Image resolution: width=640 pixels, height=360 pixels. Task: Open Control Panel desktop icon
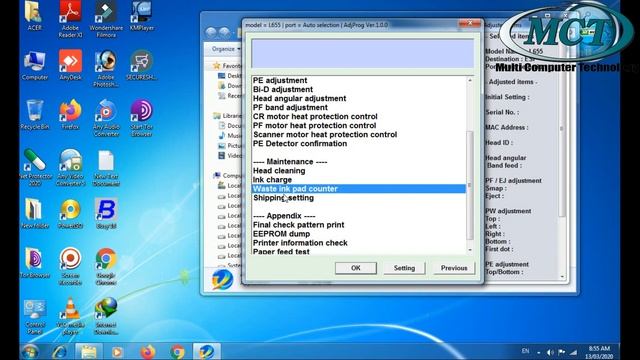(x=35, y=317)
